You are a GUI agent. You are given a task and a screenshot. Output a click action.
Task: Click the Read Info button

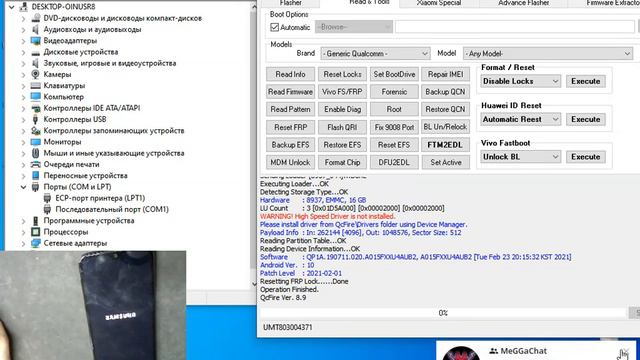(x=290, y=74)
